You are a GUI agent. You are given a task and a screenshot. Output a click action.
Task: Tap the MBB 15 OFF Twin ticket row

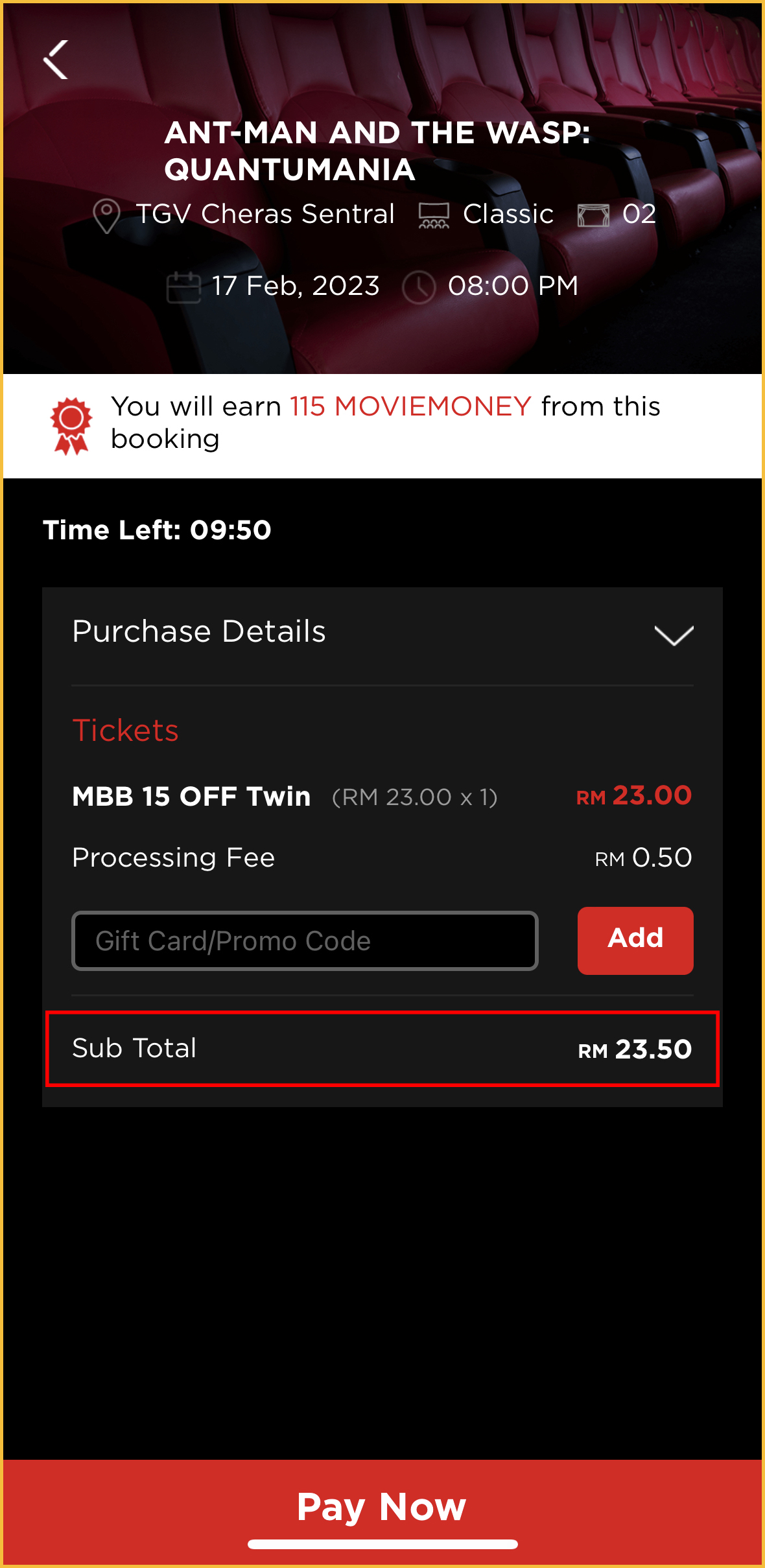coord(382,797)
